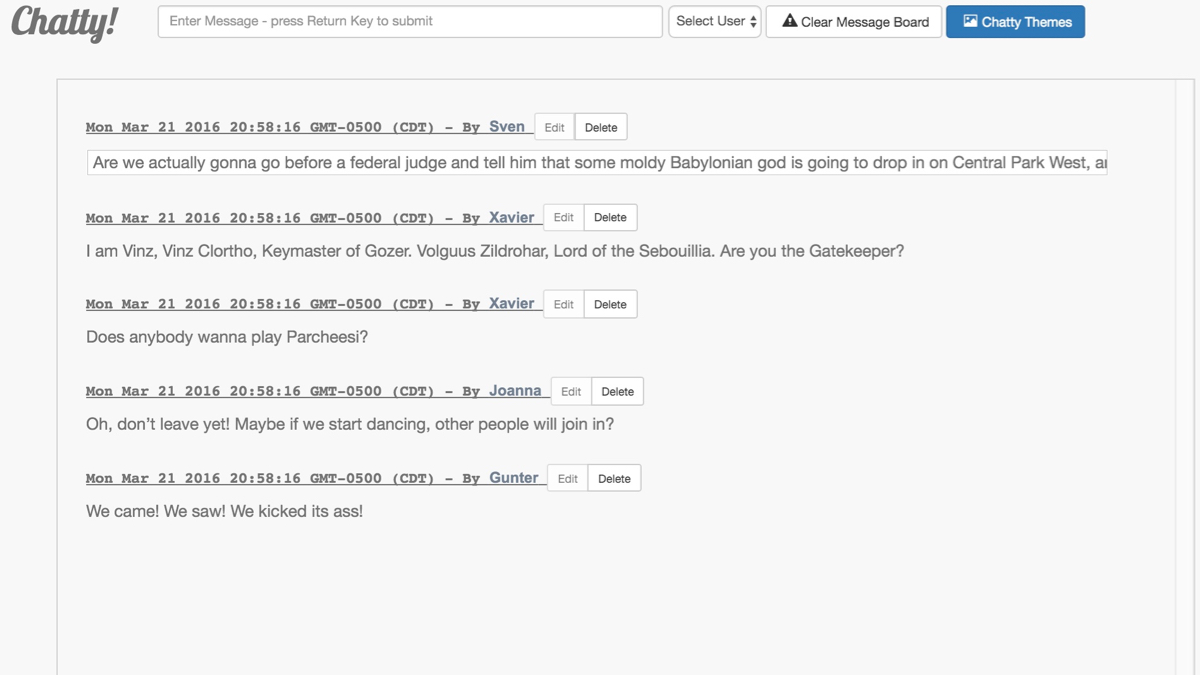This screenshot has height=675, width=1200.
Task: Edit Gunter's message
Action: [568, 478]
